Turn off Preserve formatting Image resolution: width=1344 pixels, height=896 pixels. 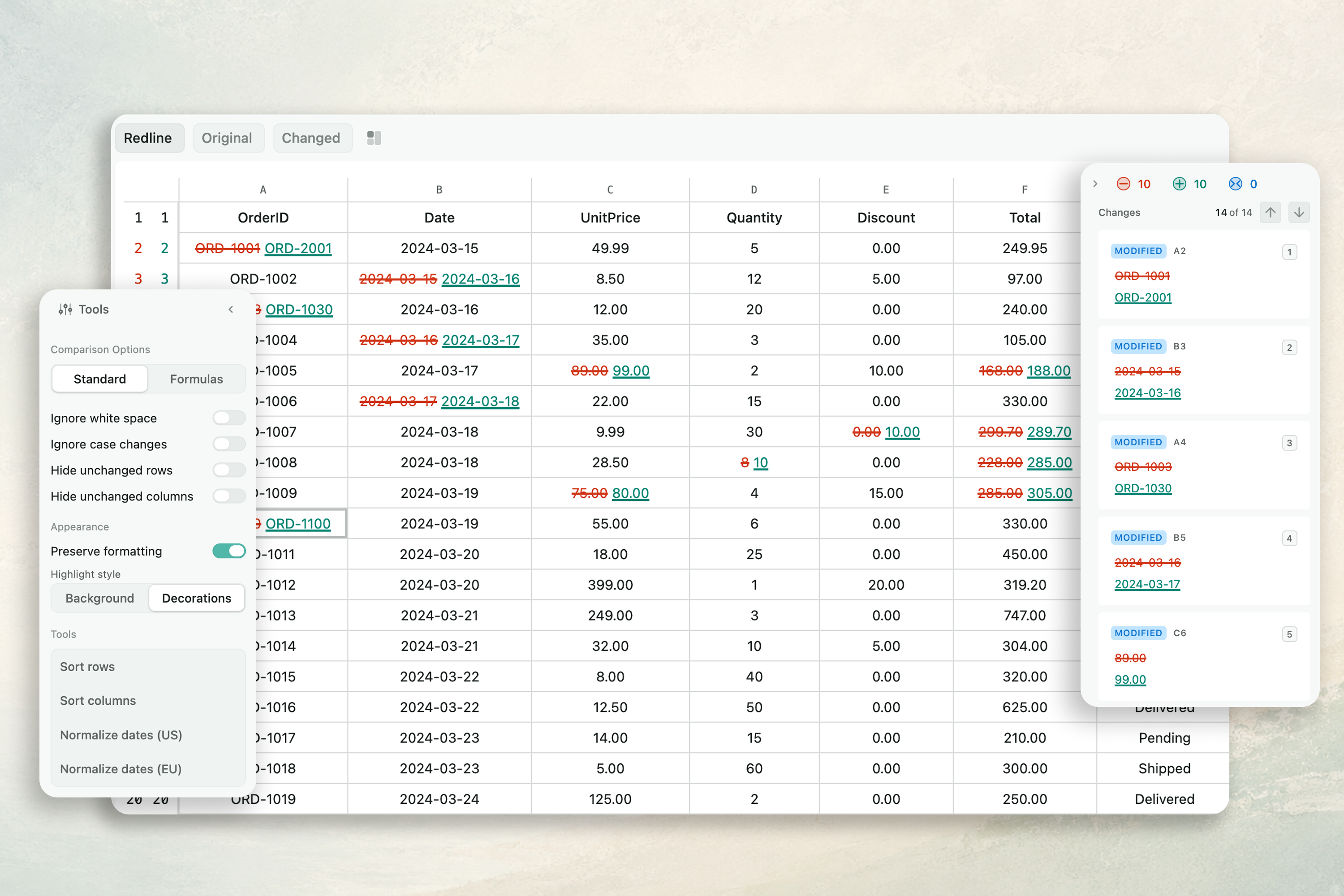click(x=229, y=551)
